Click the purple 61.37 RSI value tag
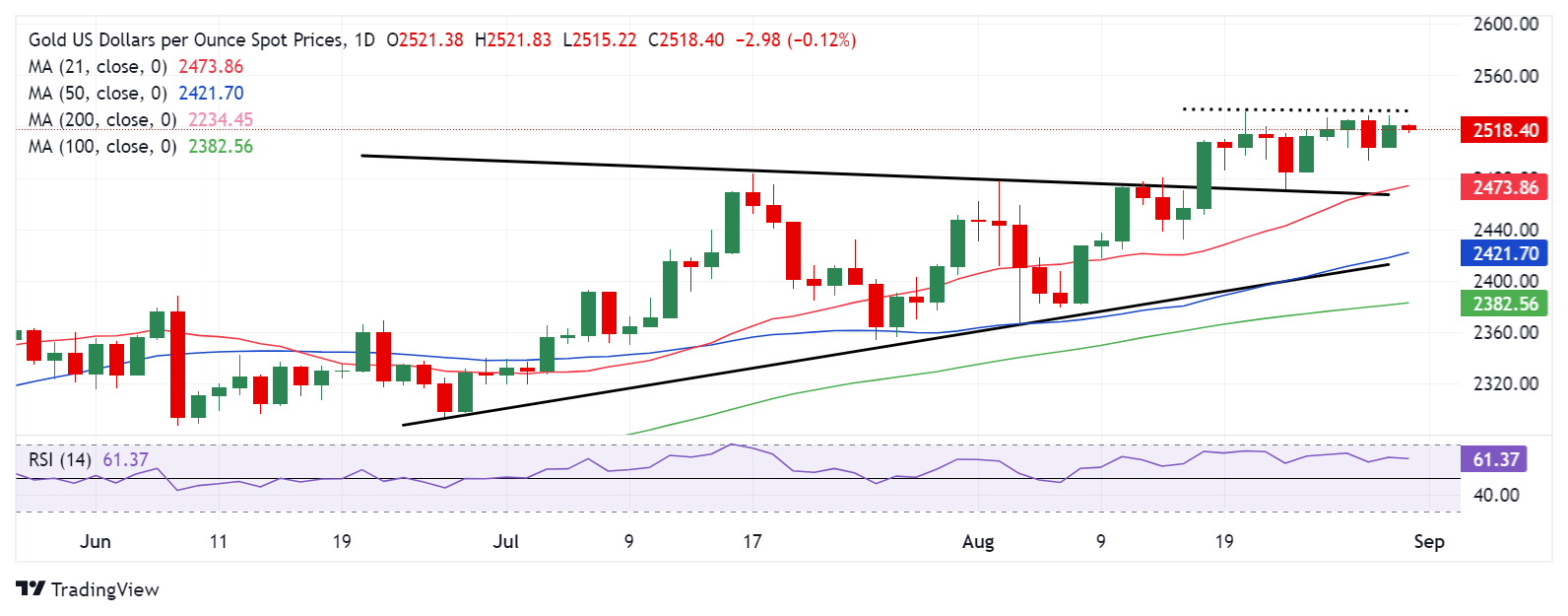1568x616 pixels. tap(1495, 459)
